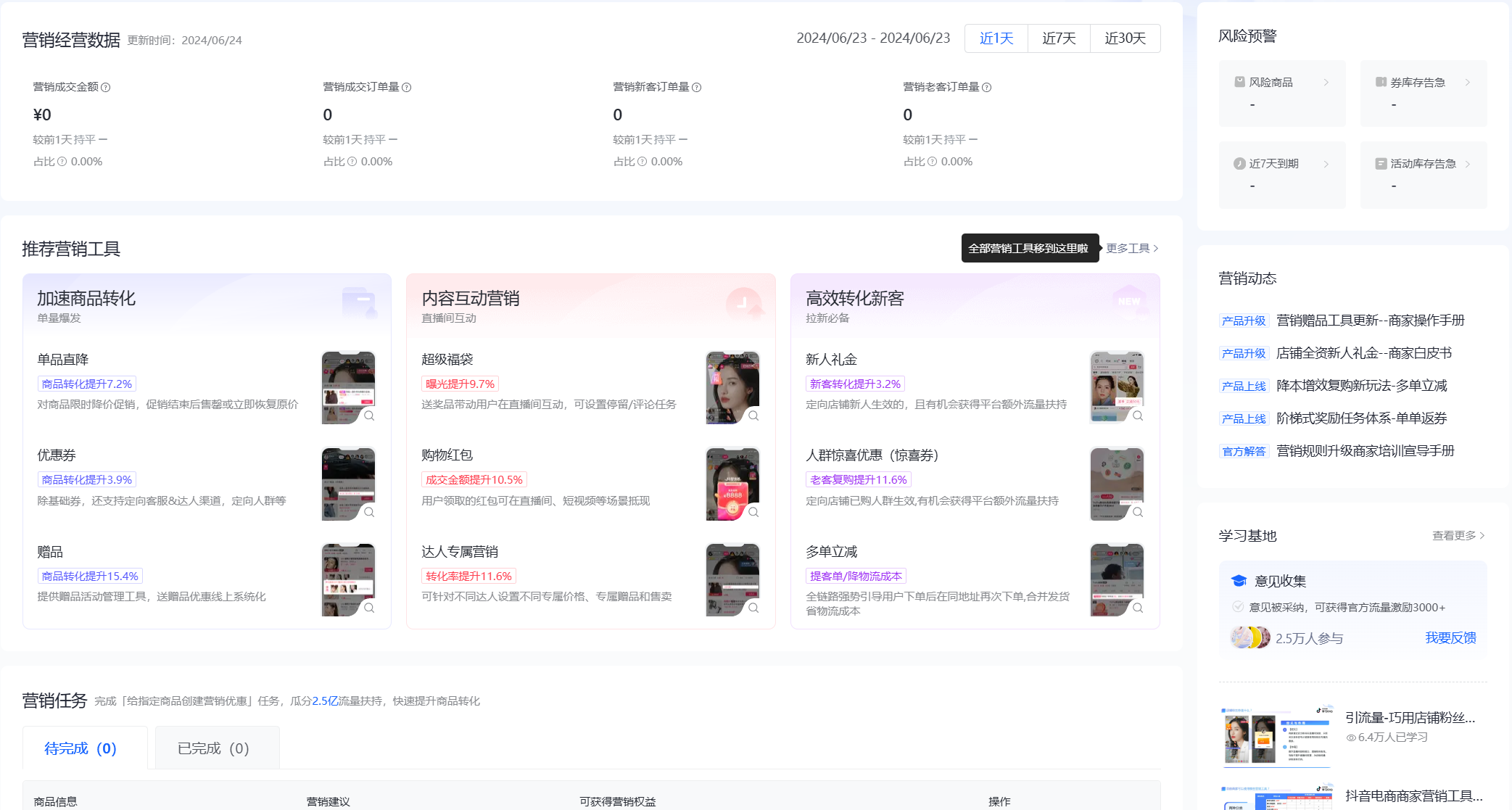
Task: Switch to 已完成 (0) tab
Action: coord(213,748)
